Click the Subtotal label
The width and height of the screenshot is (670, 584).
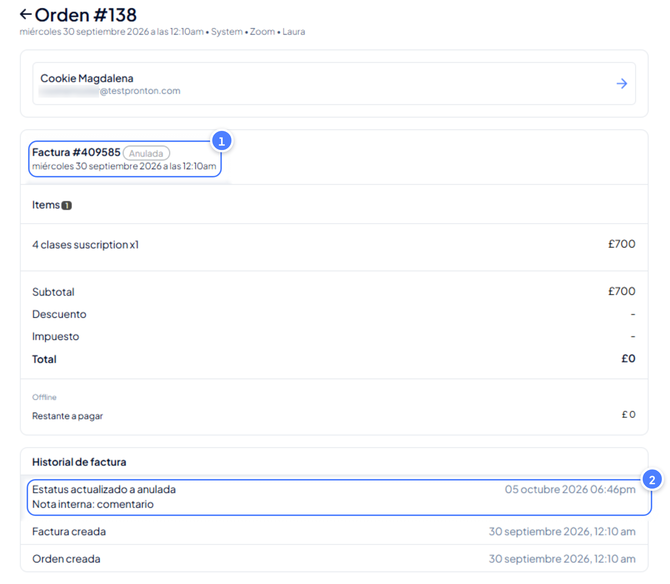point(53,292)
